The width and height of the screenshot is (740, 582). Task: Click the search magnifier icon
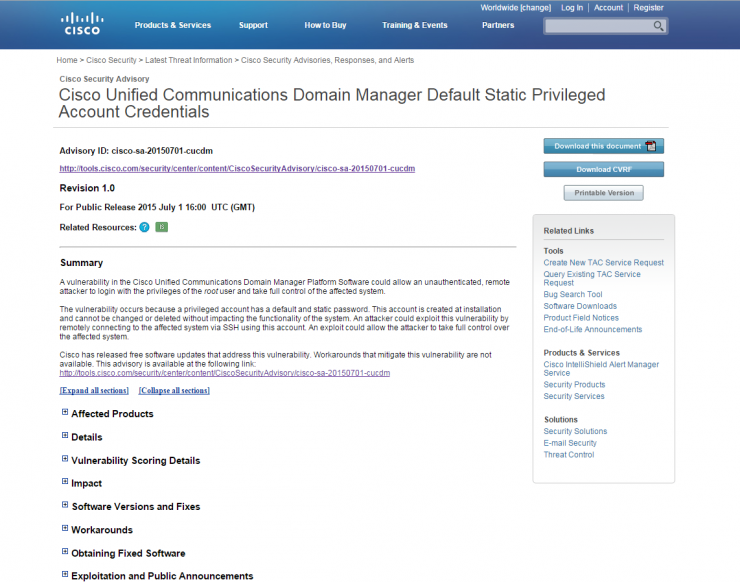coord(658,26)
